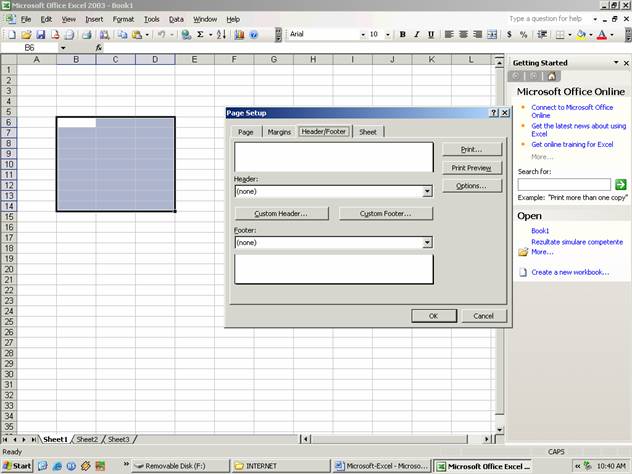Click the Search for input field
632x474 pixels.
pyautogui.click(x=564, y=185)
